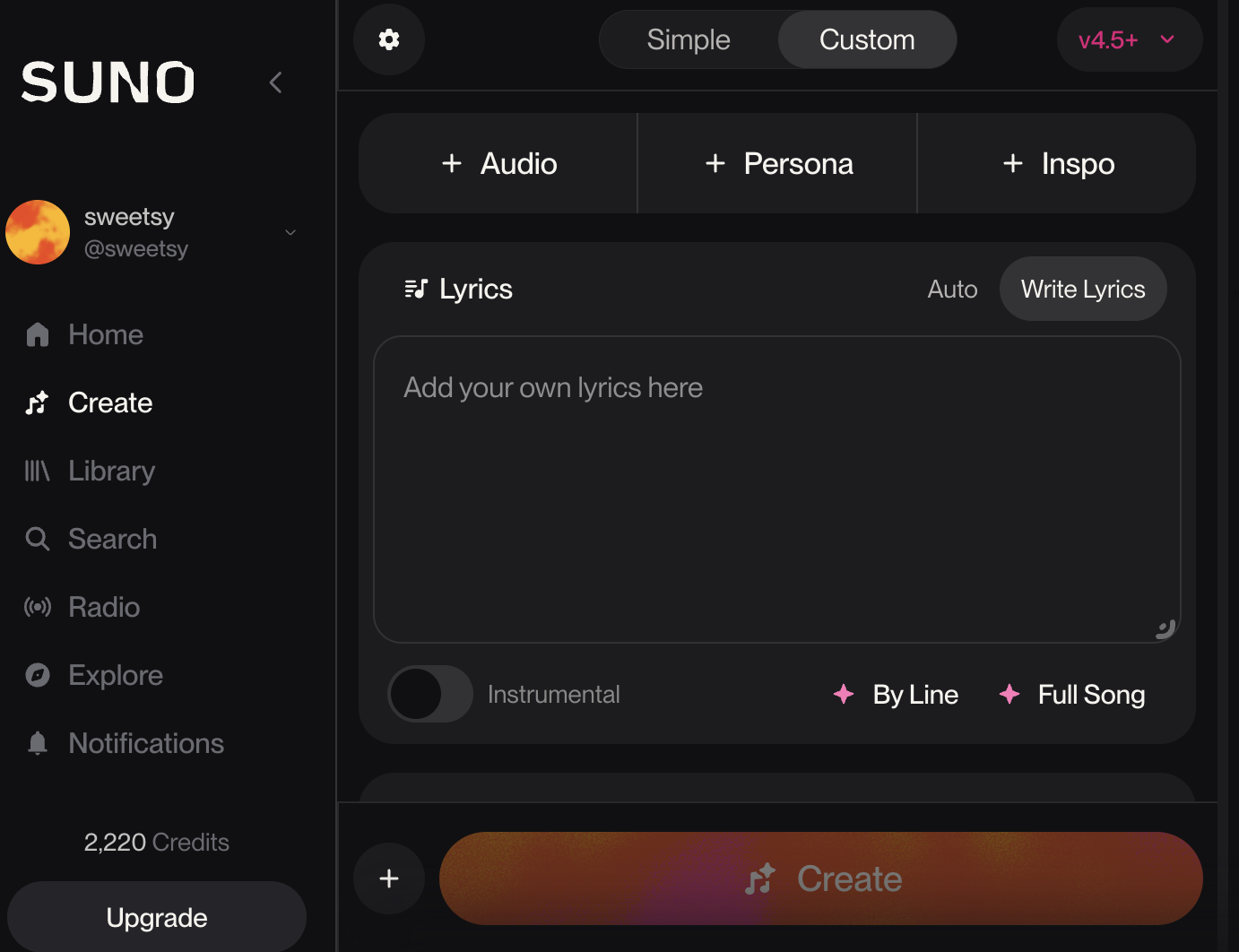This screenshot has height=952, width=1239.
Task: Switch lyrics mode to Auto
Action: [x=952, y=289]
